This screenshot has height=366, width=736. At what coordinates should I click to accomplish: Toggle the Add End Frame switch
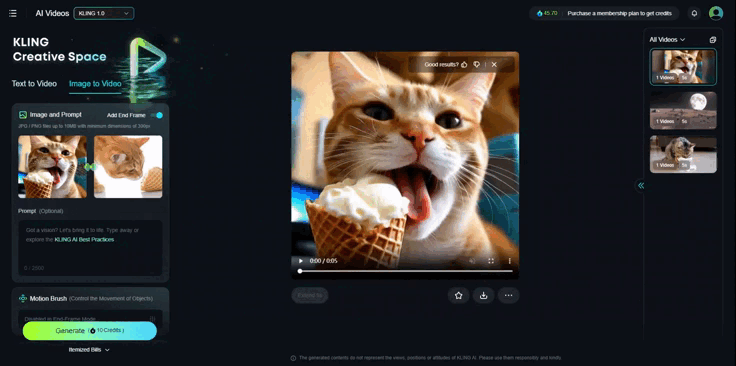[157, 115]
